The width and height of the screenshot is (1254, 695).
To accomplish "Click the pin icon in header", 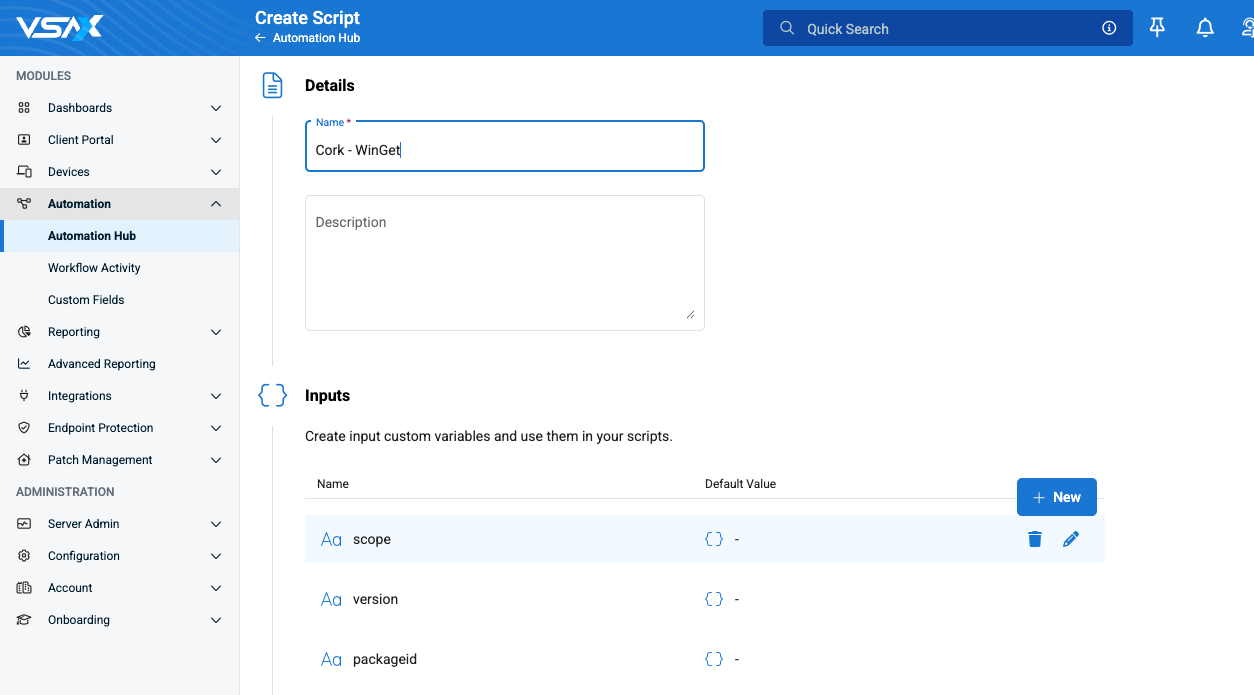I will click(x=1157, y=28).
